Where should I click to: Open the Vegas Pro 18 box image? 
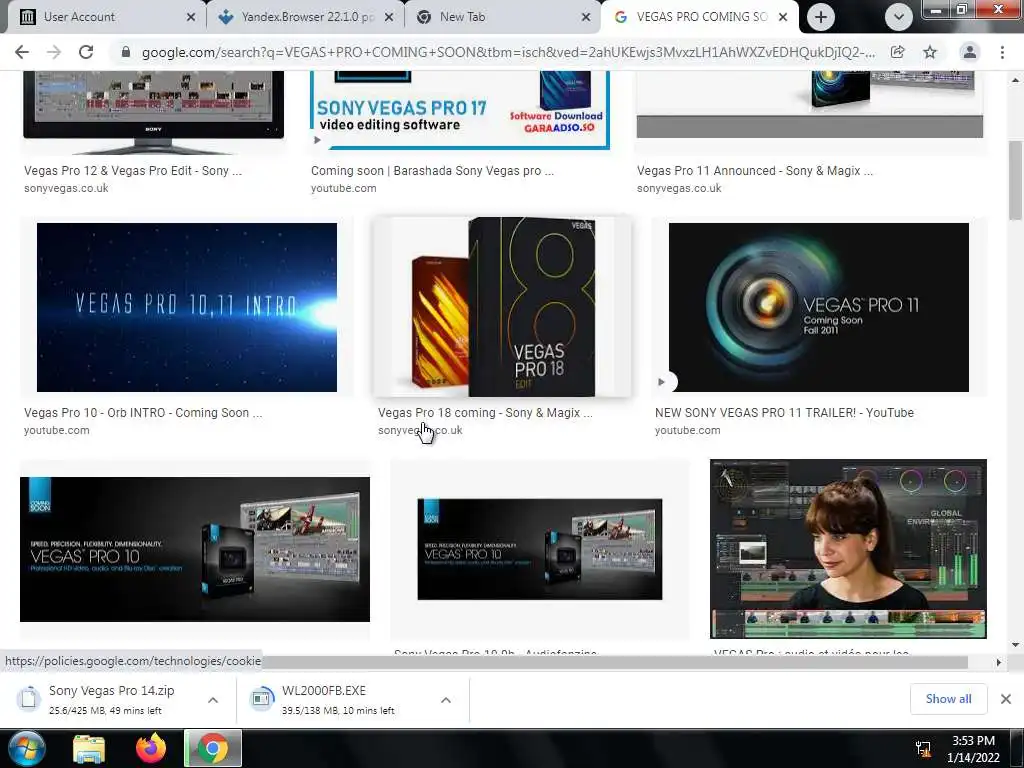pos(502,307)
